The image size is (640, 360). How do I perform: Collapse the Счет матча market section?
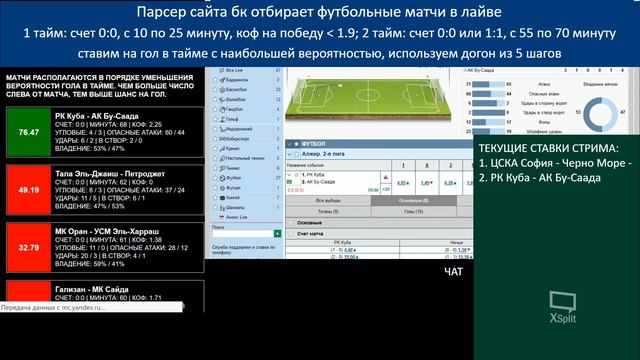click(x=291, y=234)
